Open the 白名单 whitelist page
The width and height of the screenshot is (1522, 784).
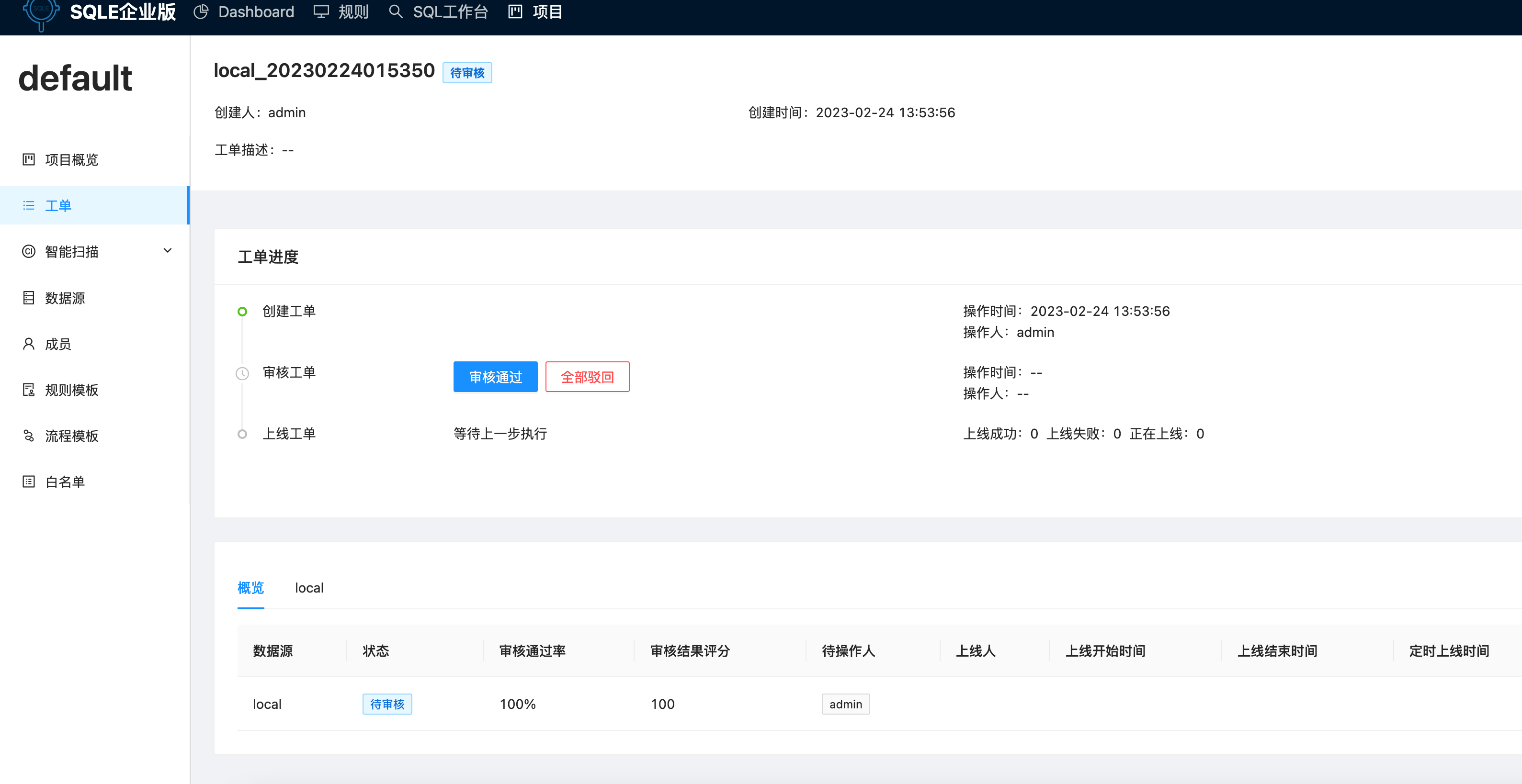coord(65,481)
